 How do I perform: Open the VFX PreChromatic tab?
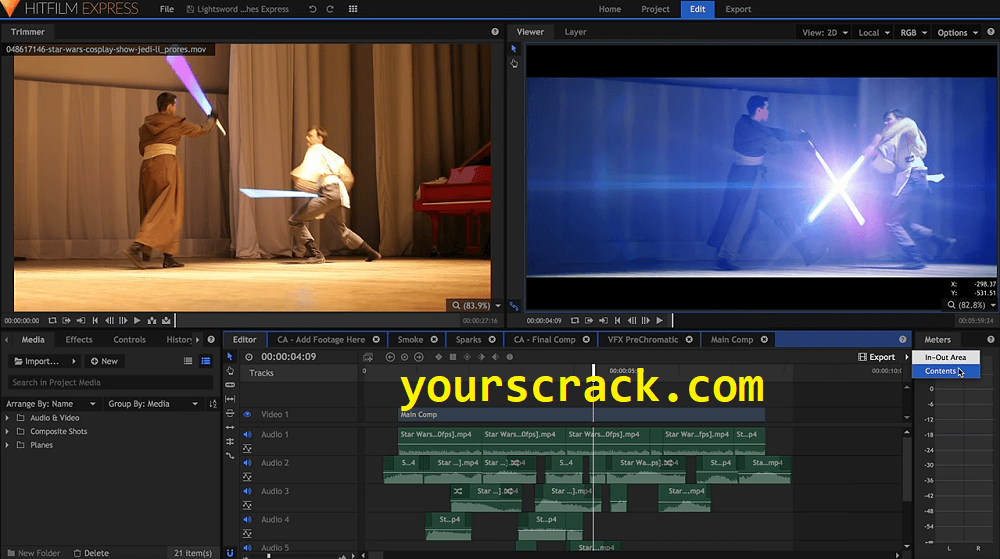pos(643,340)
